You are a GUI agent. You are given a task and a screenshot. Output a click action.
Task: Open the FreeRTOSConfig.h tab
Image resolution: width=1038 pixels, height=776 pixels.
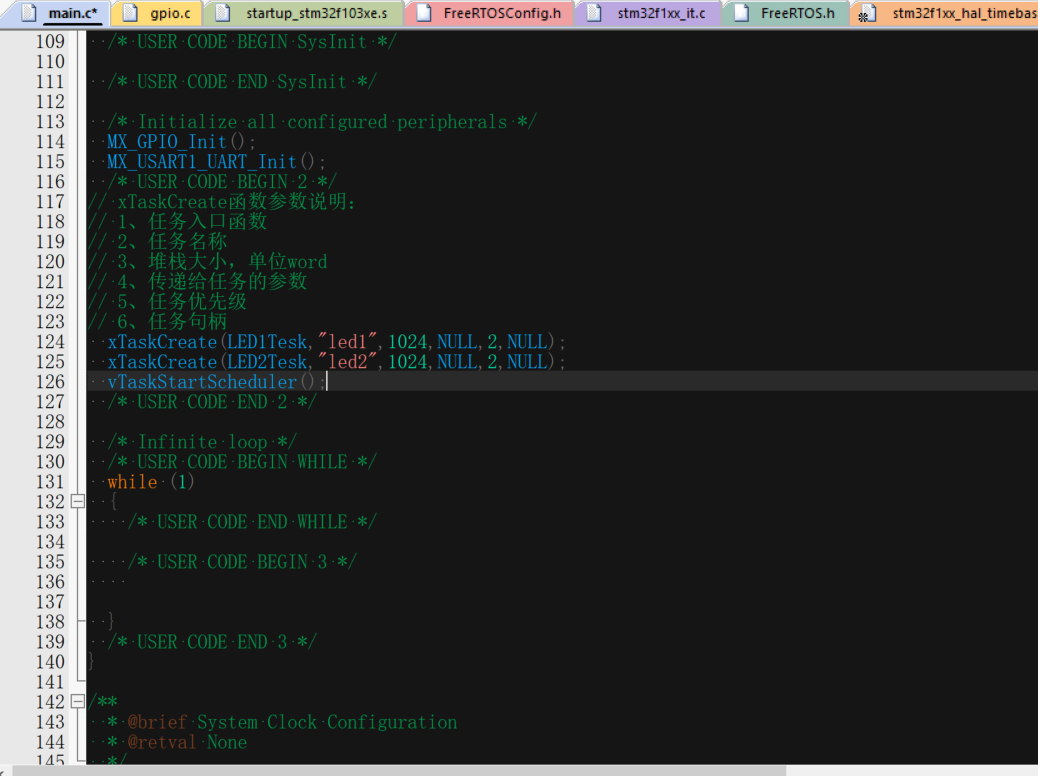tap(503, 14)
